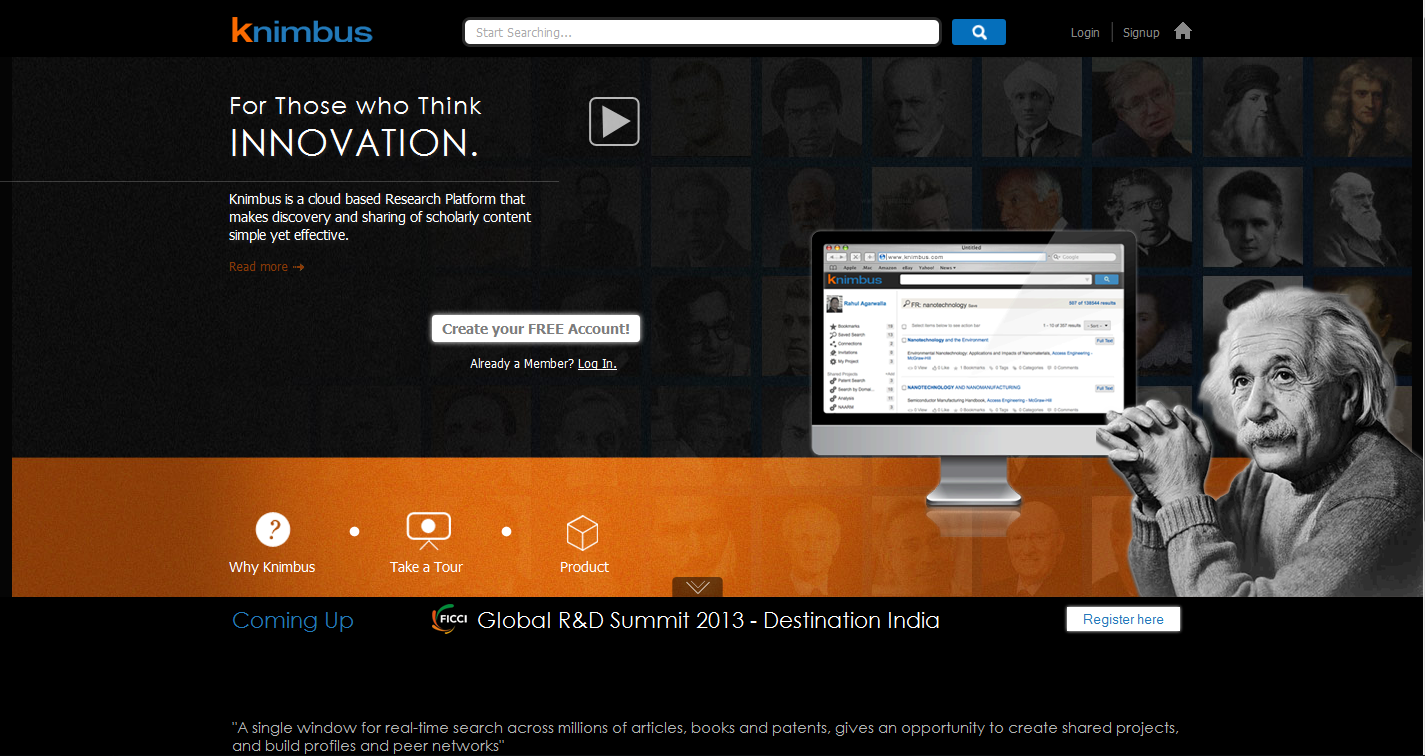Click inside the Start Searching input field
Viewport: 1425px width, 756px height.
coord(700,31)
